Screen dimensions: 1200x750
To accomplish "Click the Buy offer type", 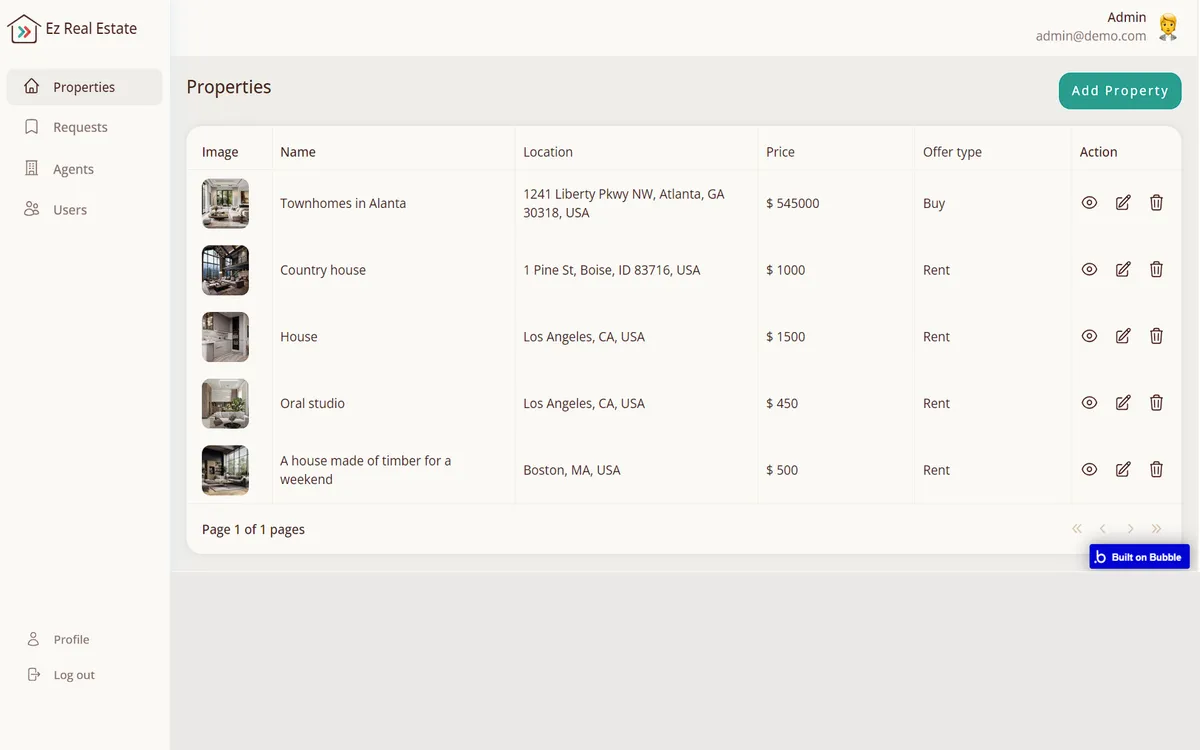I will tap(934, 203).
